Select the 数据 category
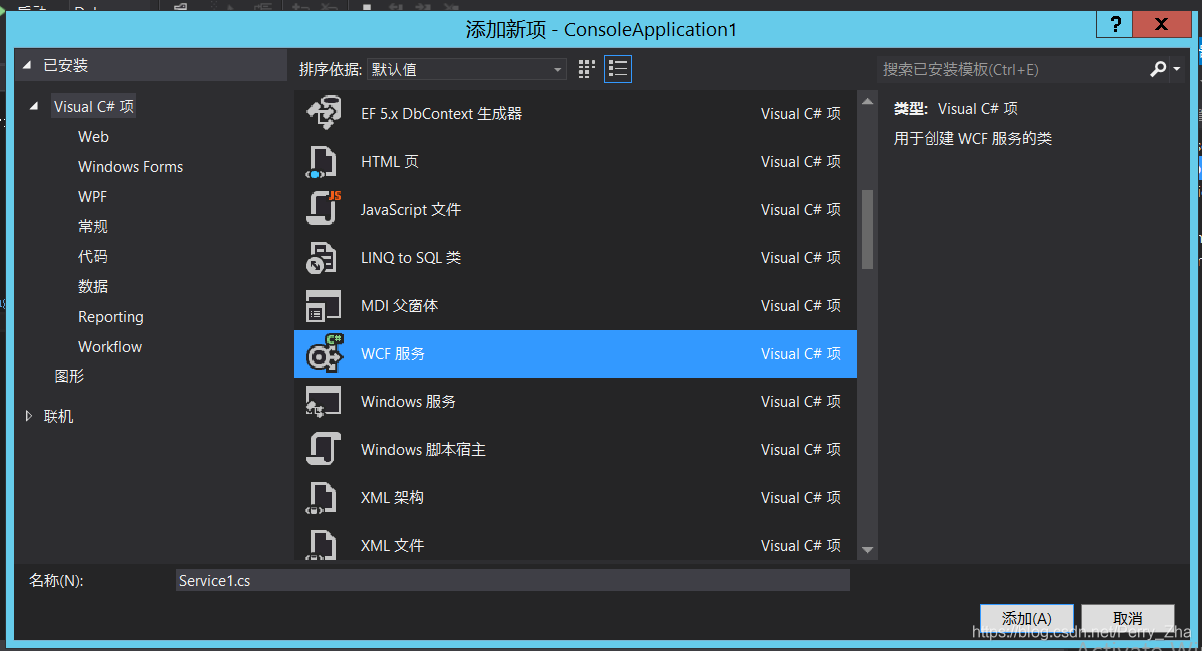The image size is (1202, 651). click(93, 287)
